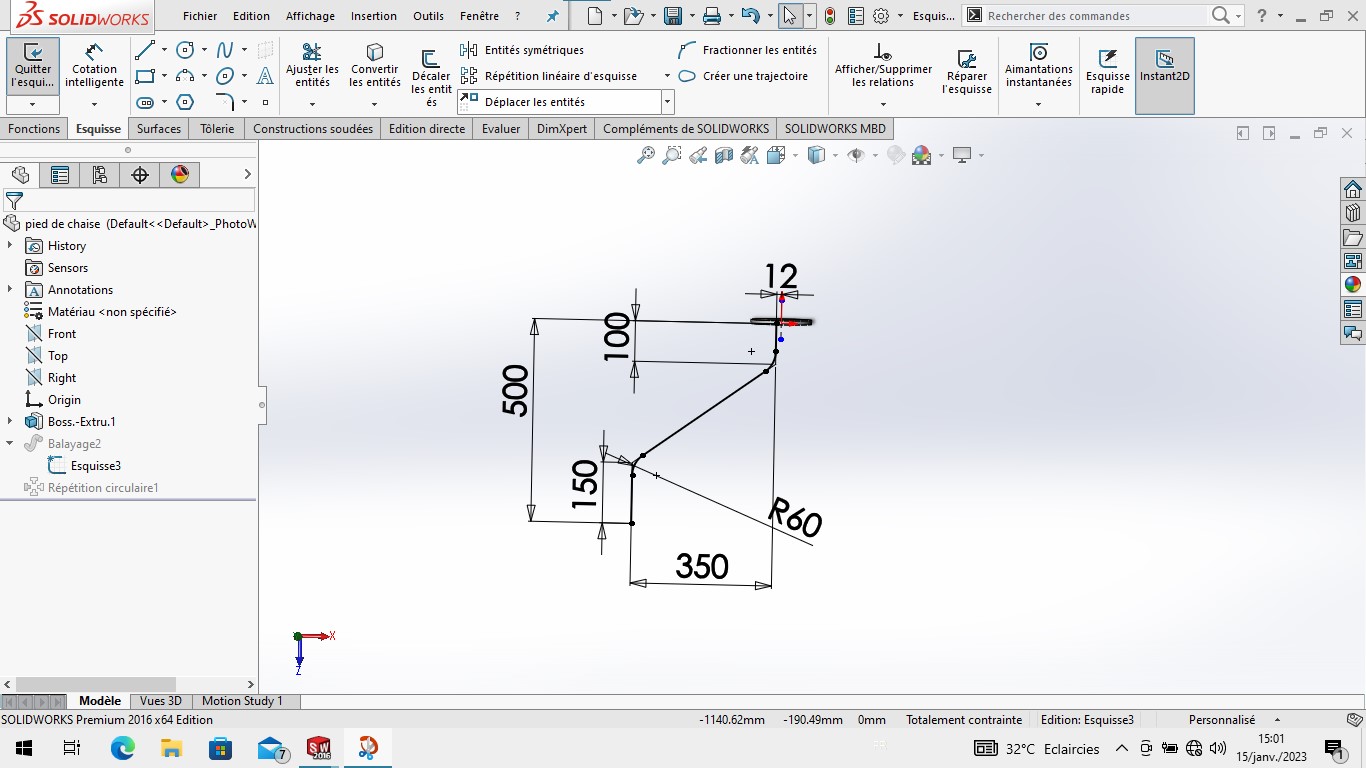Select the corner Rectangle sketch tool
Screen dimensions: 1366x768
(x=145, y=76)
